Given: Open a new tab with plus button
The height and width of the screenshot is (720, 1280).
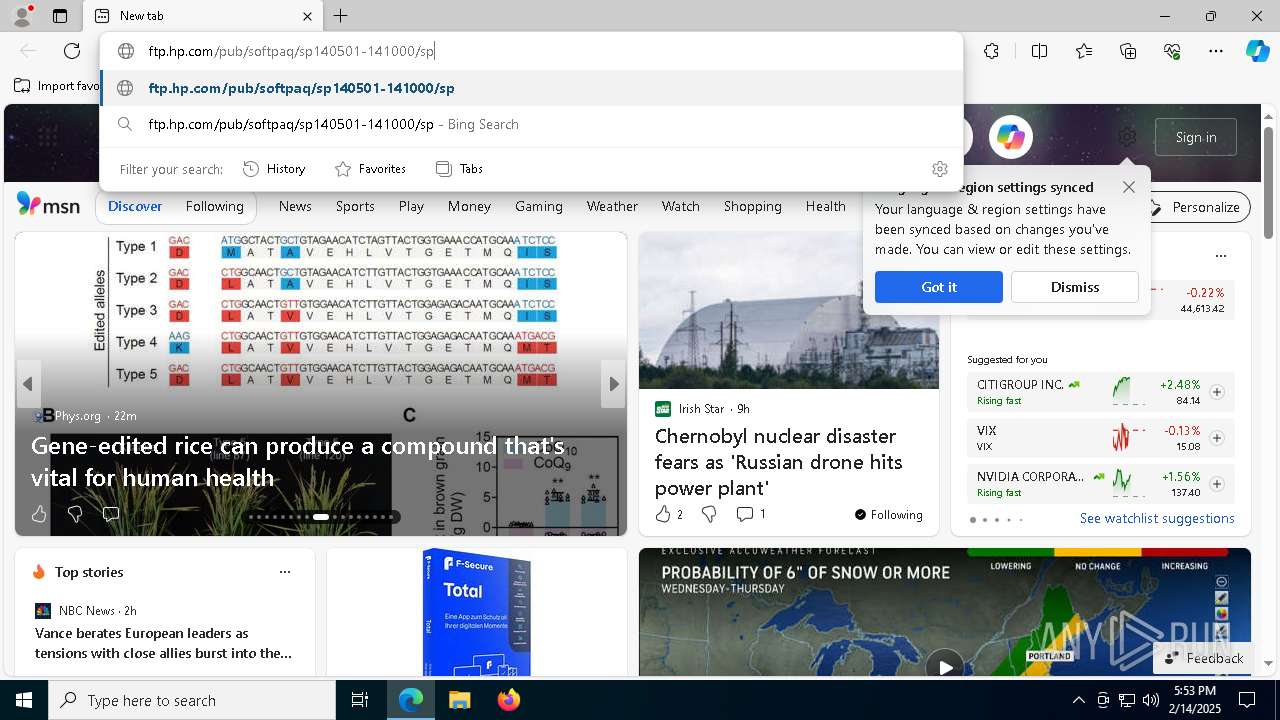Looking at the screenshot, I should point(341,16).
